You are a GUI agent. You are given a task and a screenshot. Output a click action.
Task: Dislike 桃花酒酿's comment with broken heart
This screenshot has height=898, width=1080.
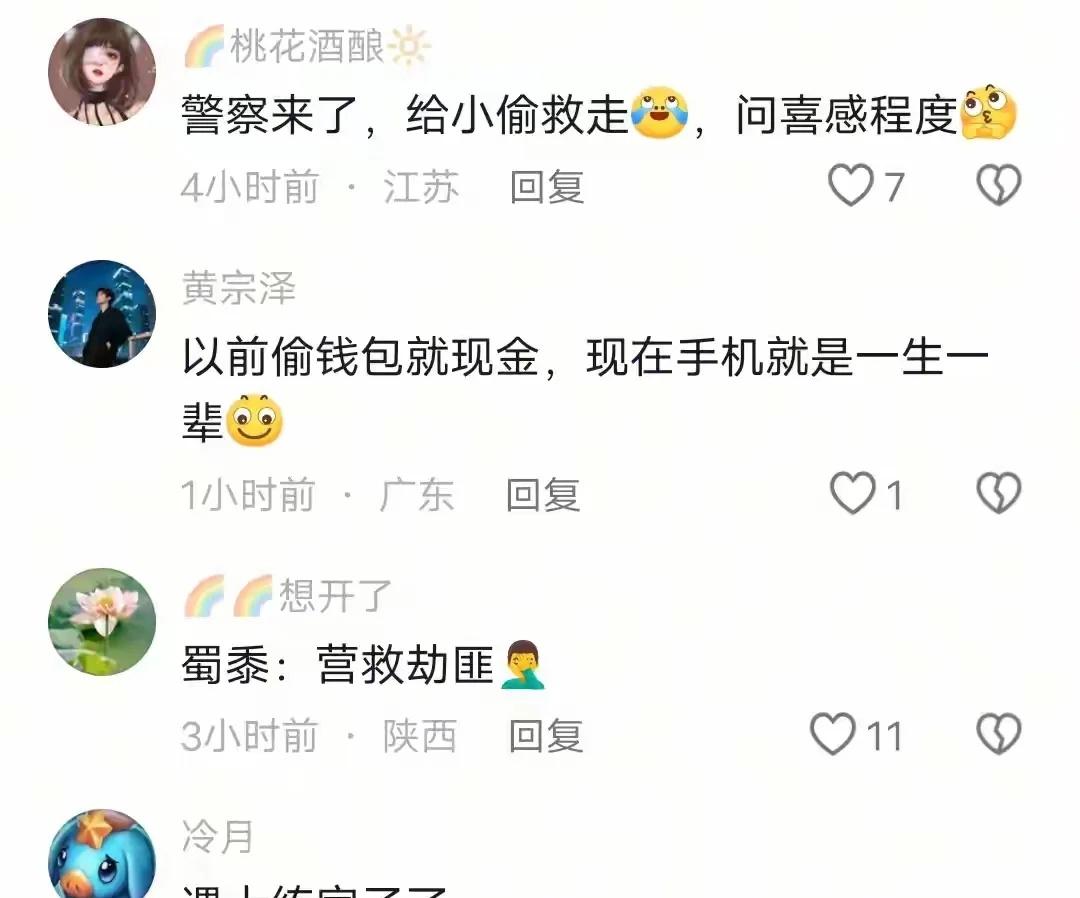pos(999,185)
